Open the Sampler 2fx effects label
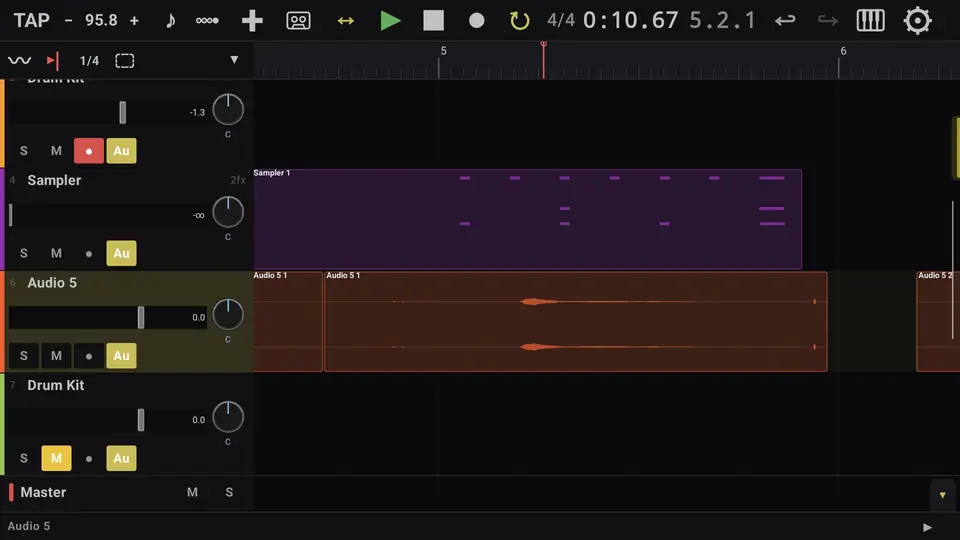The height and width of the screenshot is (540, 960). pyautogui.click(x=238, y=180)
